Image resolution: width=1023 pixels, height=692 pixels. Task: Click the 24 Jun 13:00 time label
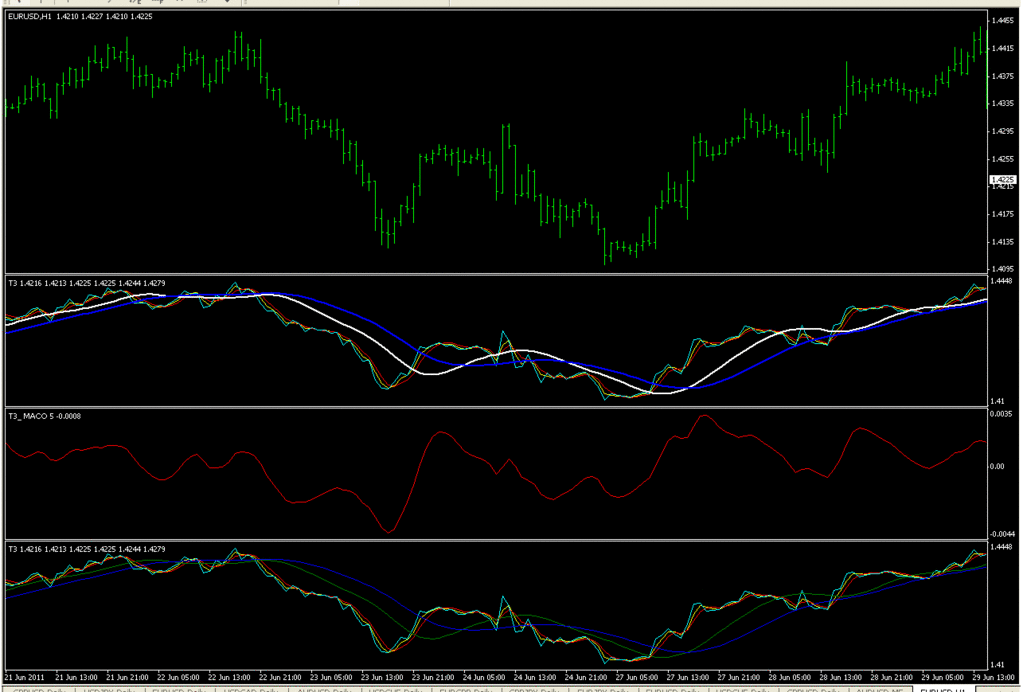tap(534, 678)
